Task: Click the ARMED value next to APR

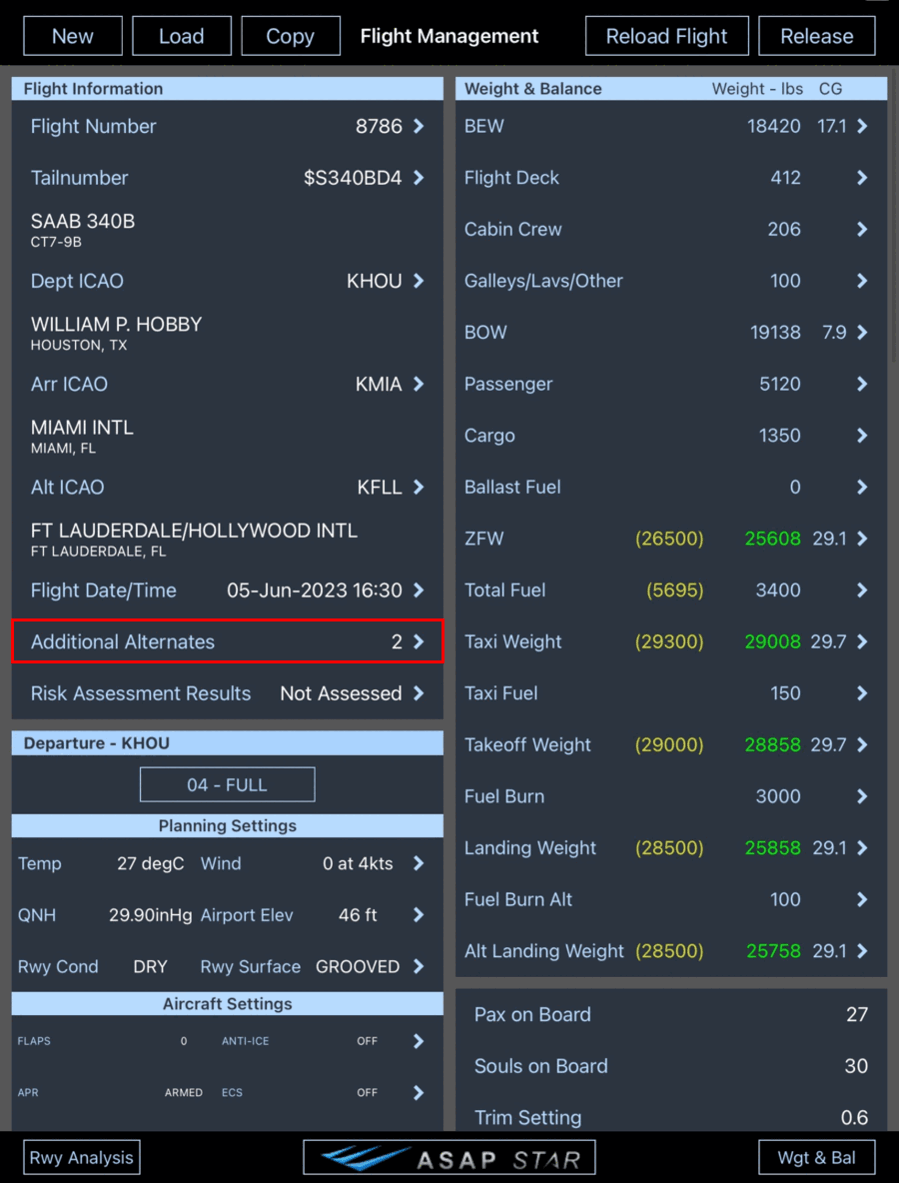Action: tap(183, 1092)
